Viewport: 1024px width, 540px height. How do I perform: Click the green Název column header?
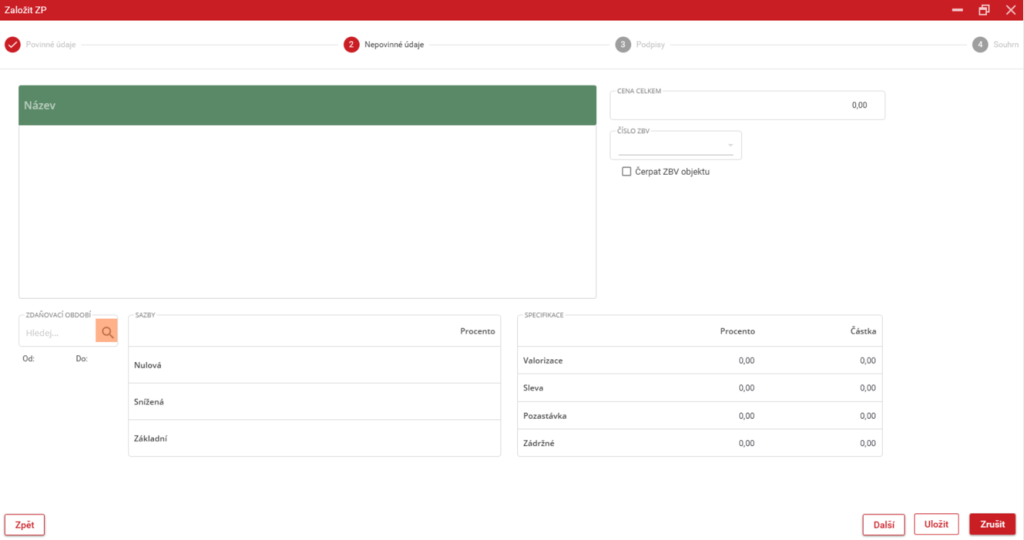pyautogui.click(x=307, y=105)
